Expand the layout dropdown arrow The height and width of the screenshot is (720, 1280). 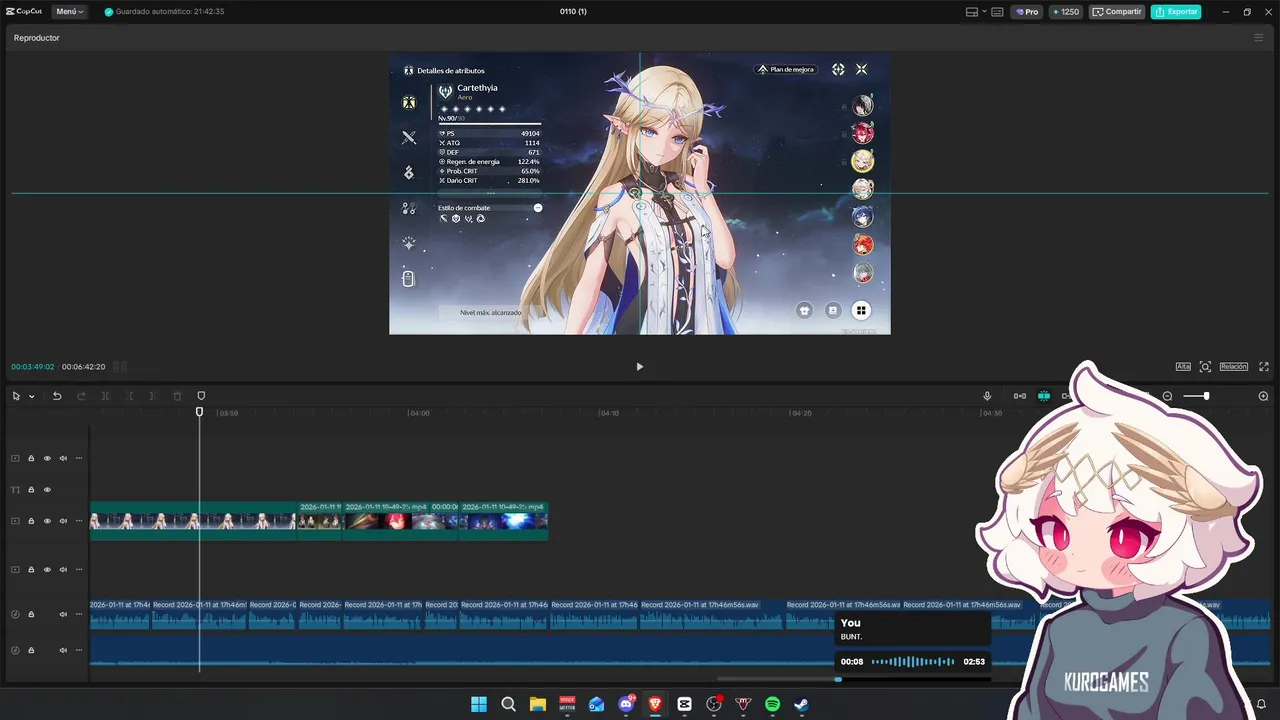coord(984,12)
